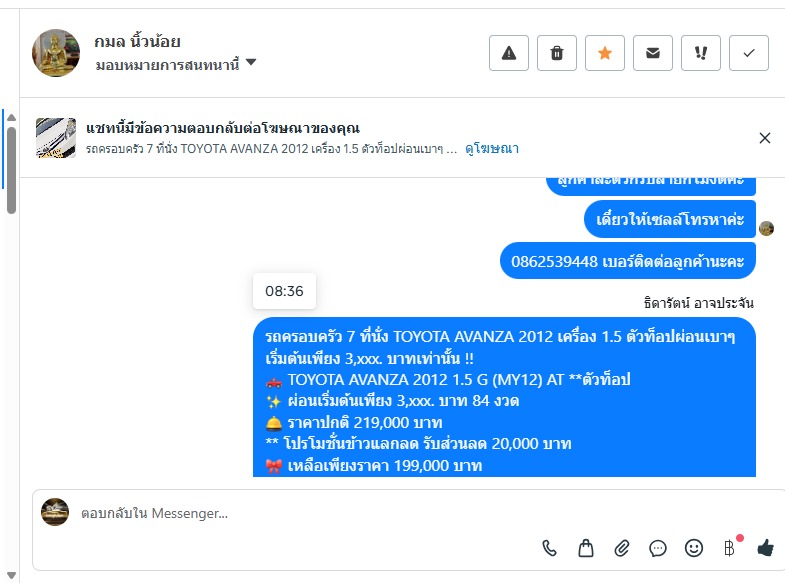785x583 pixels.
Task: Attach a file with paperclip icon
Action: click(x=622, y=547)
